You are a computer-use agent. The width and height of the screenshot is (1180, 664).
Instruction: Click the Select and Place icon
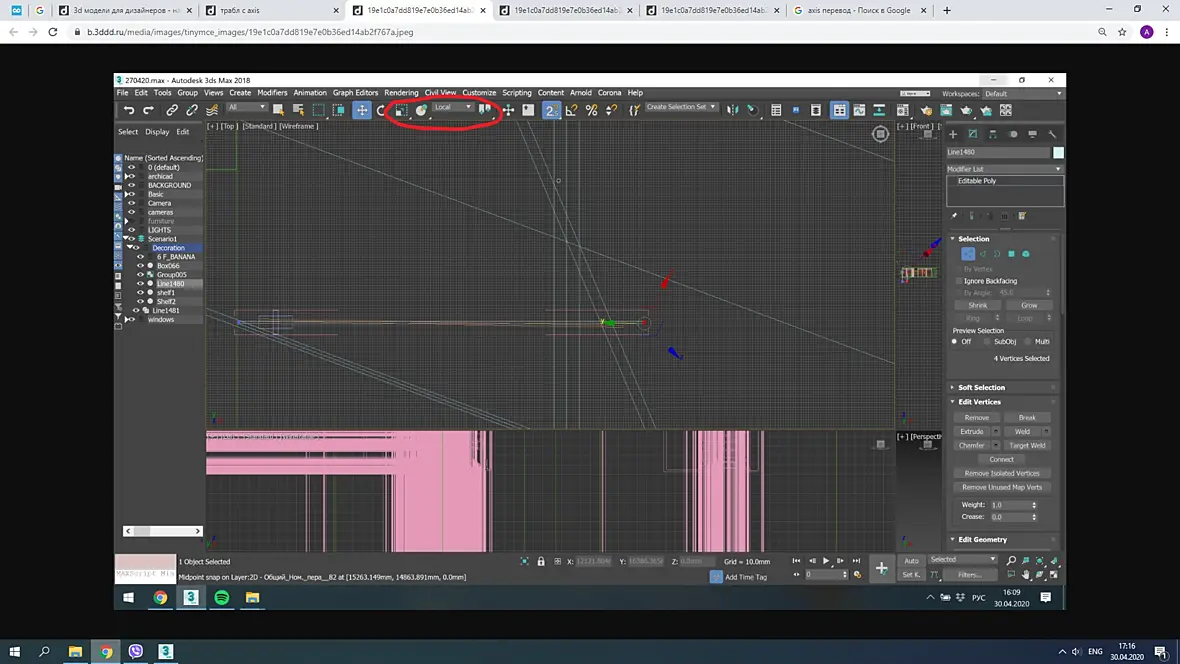(x=421, y=111)
